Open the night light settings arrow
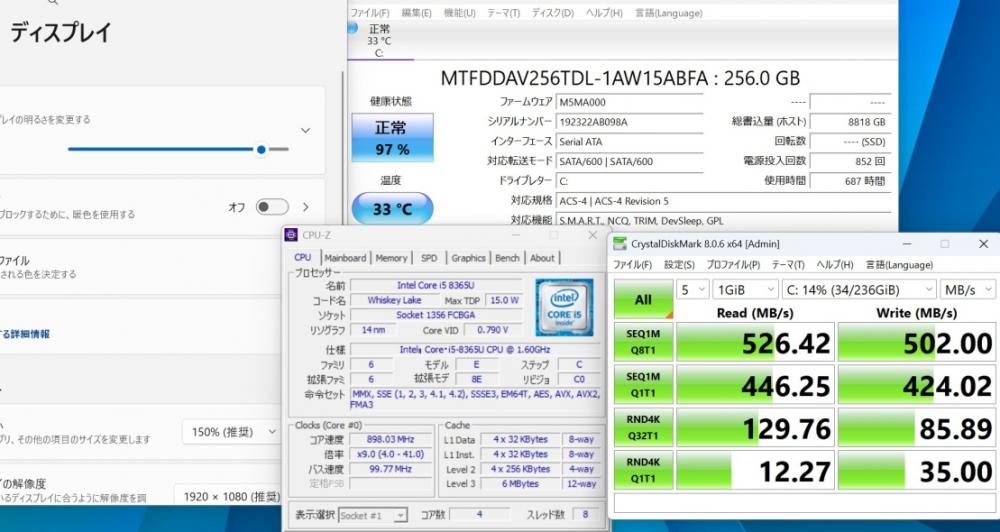Viewport: 1000px width, 532px height. 305,207
